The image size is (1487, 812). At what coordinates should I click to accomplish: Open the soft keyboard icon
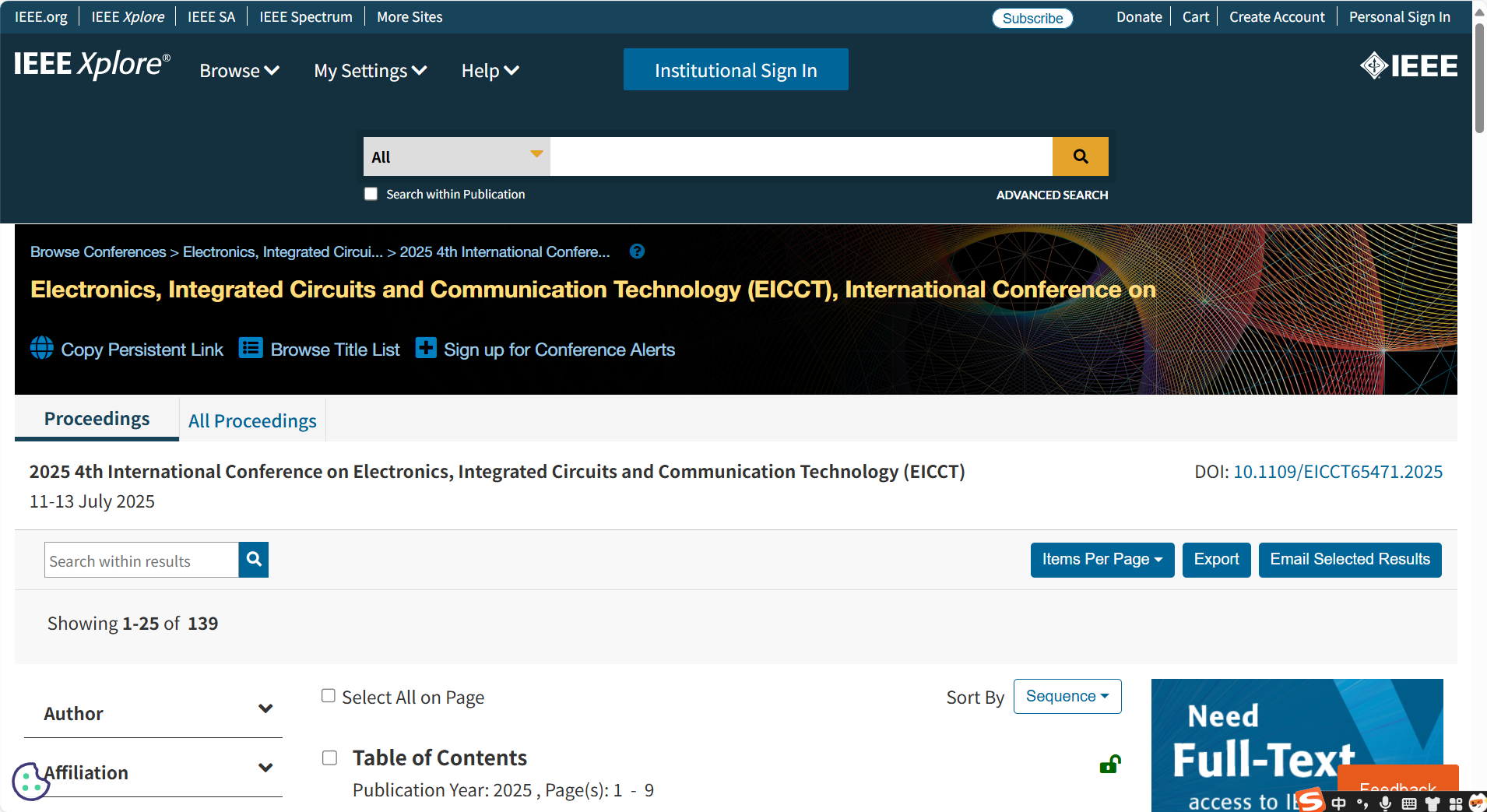click(x=1409, y=804)
